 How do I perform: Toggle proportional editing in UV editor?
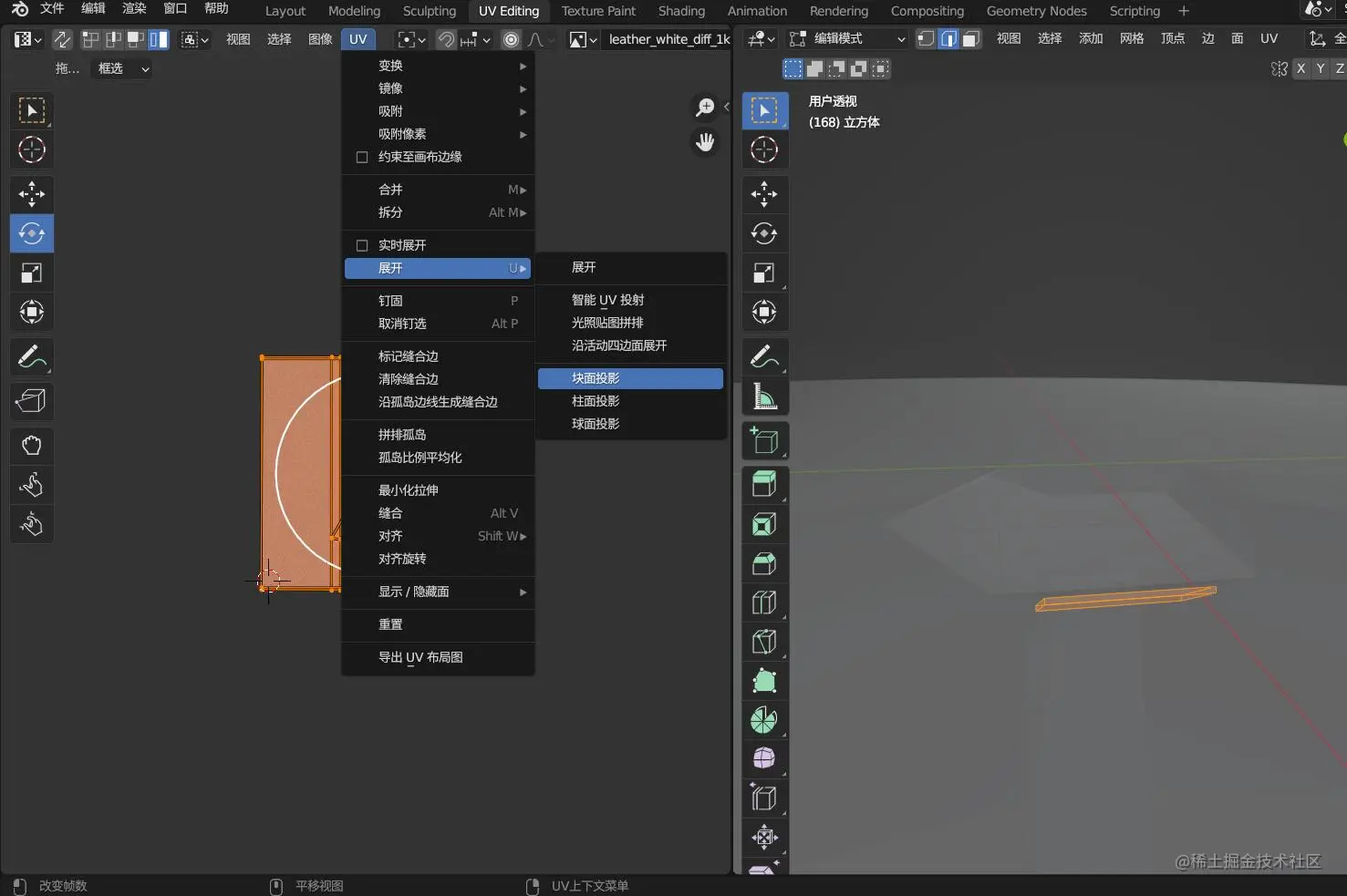[x=512, y=39]
